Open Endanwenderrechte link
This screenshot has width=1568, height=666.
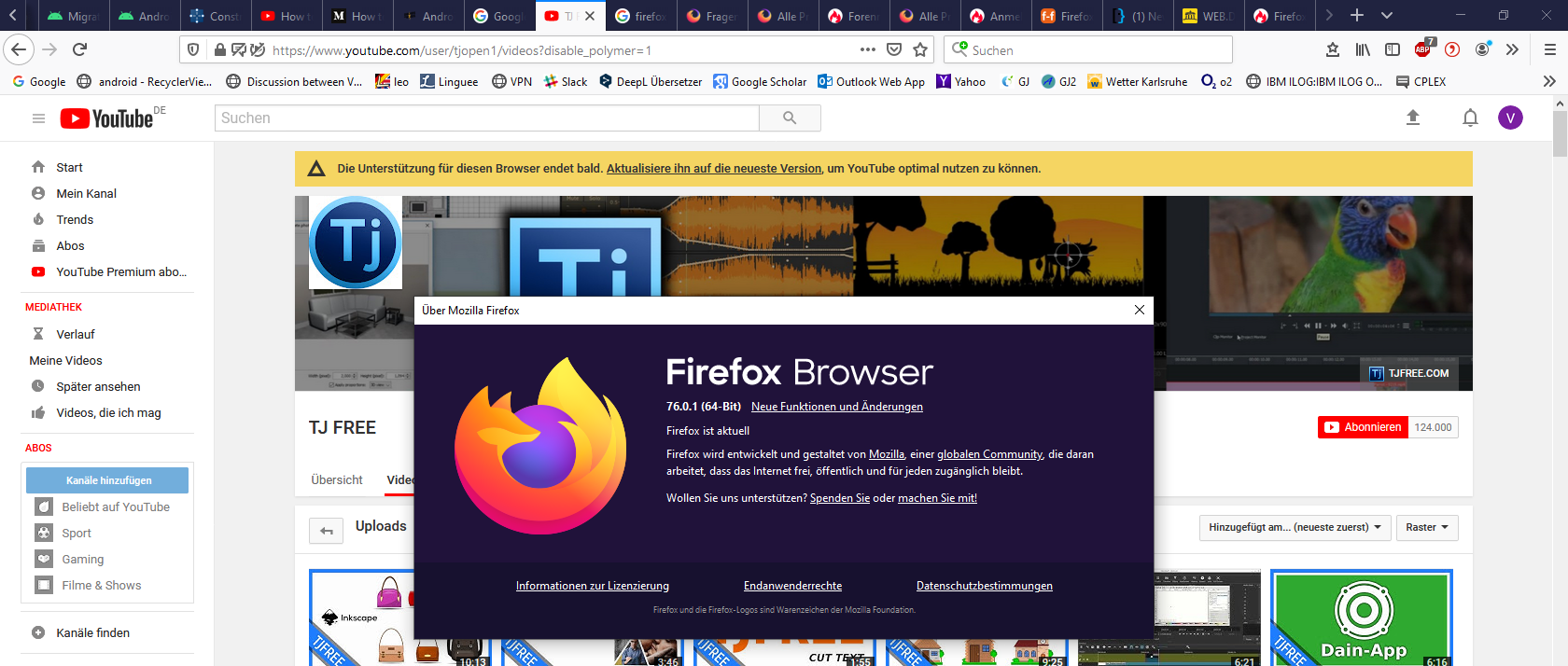click(x=792, y=586)
